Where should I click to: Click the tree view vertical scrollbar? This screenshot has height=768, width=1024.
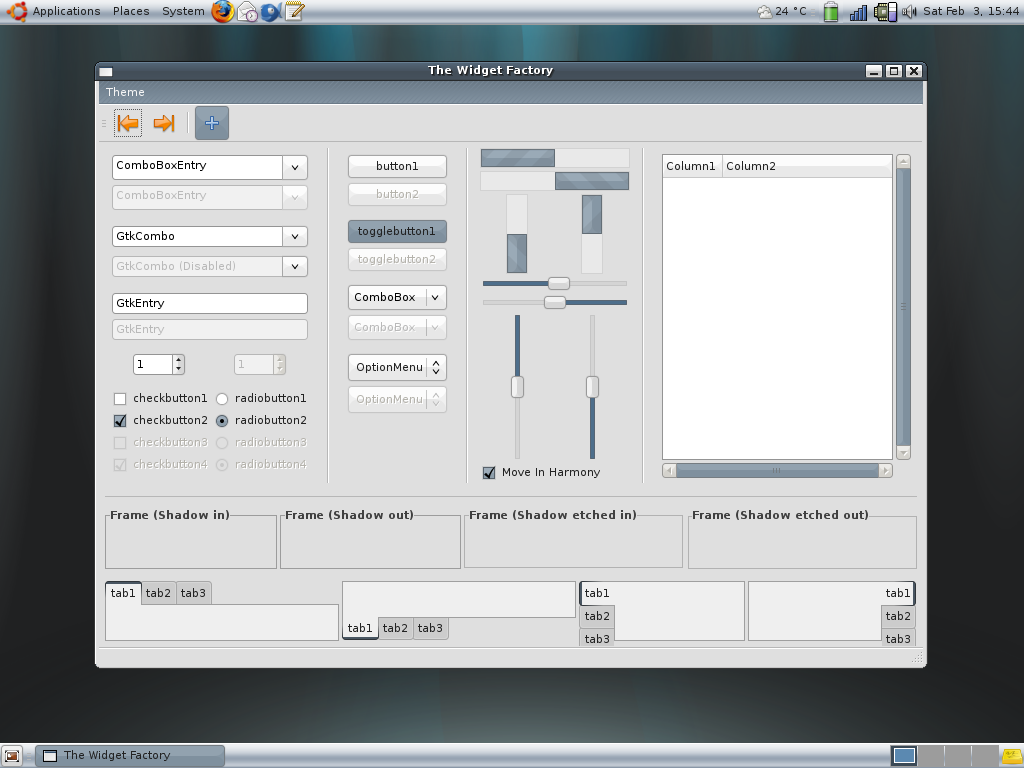[904, 307]
